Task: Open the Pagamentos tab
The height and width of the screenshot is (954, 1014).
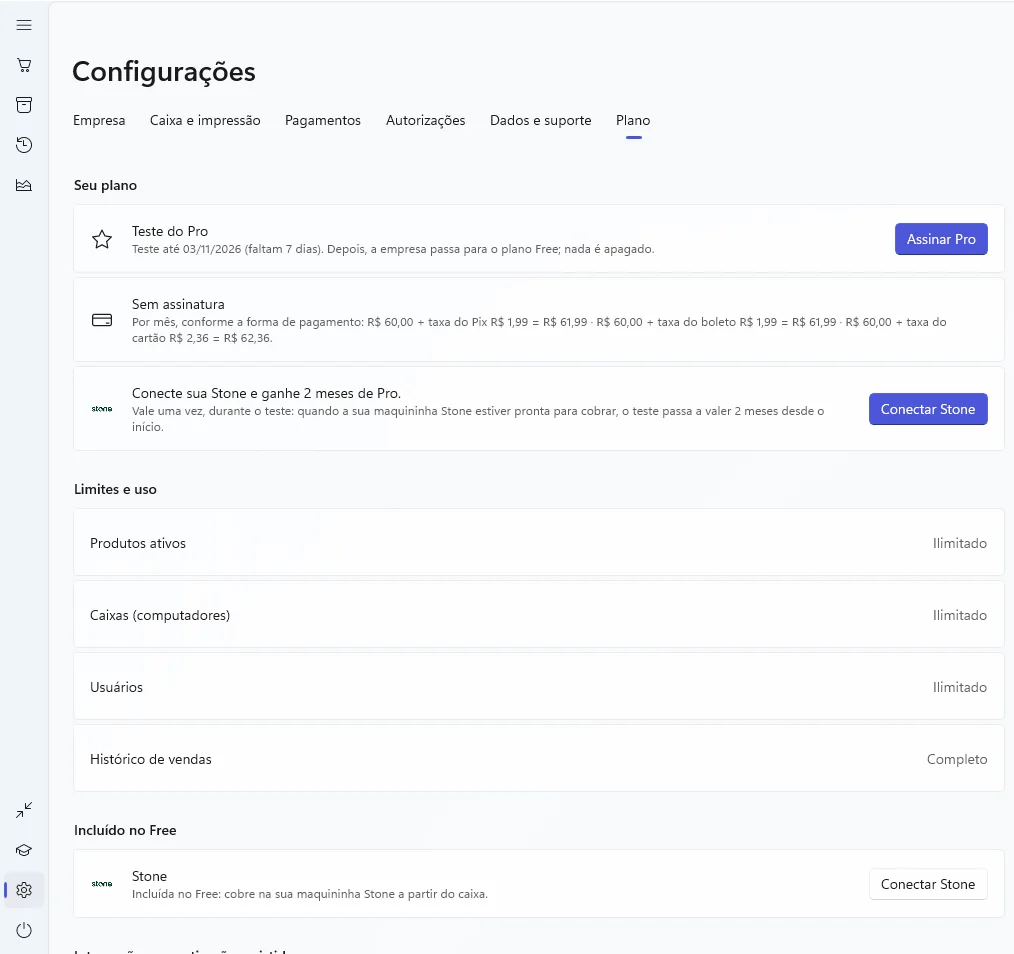Action: [x=323, y=120]
